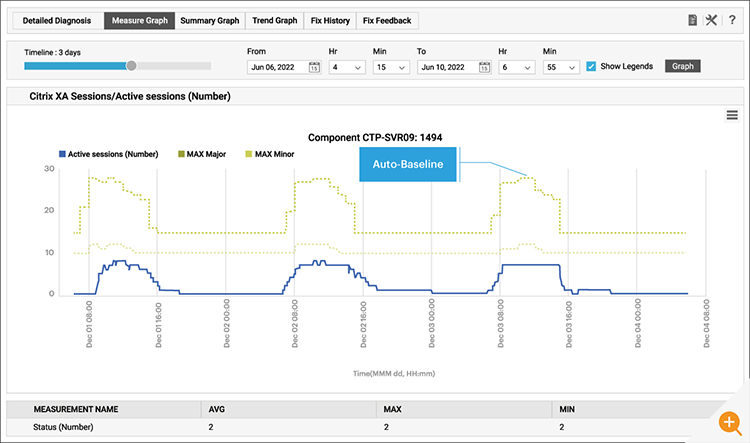
Task: Click the Auto-Baseline callout label
Action: (x=408, y=164)
